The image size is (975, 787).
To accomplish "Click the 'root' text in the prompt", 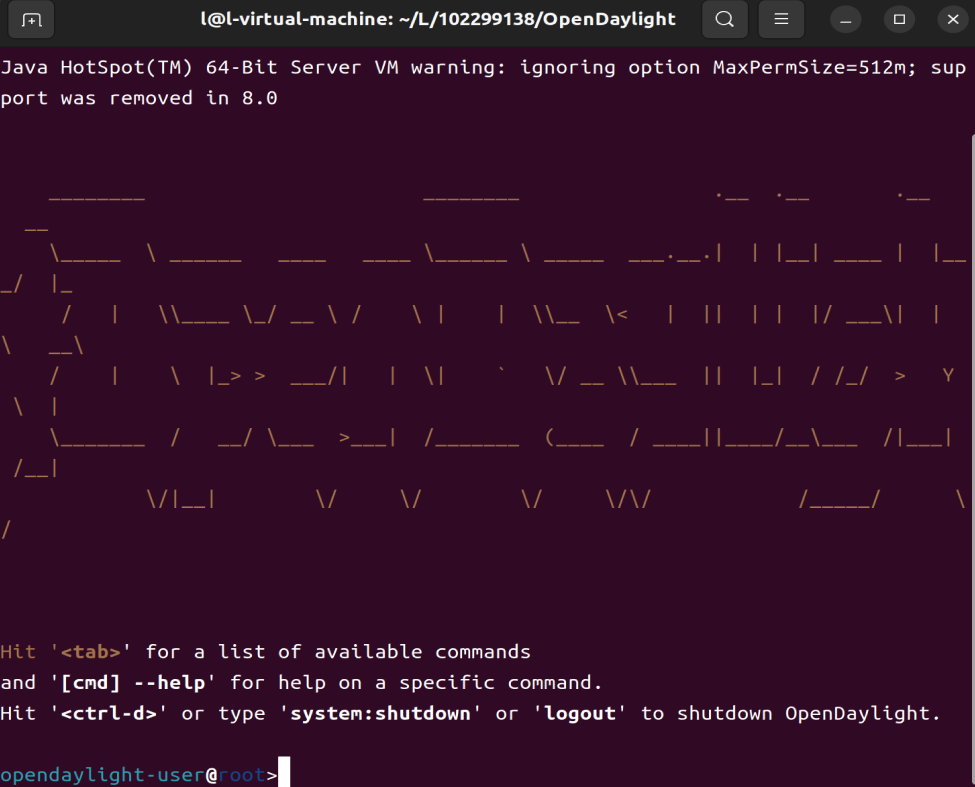I will coord(242,775).
